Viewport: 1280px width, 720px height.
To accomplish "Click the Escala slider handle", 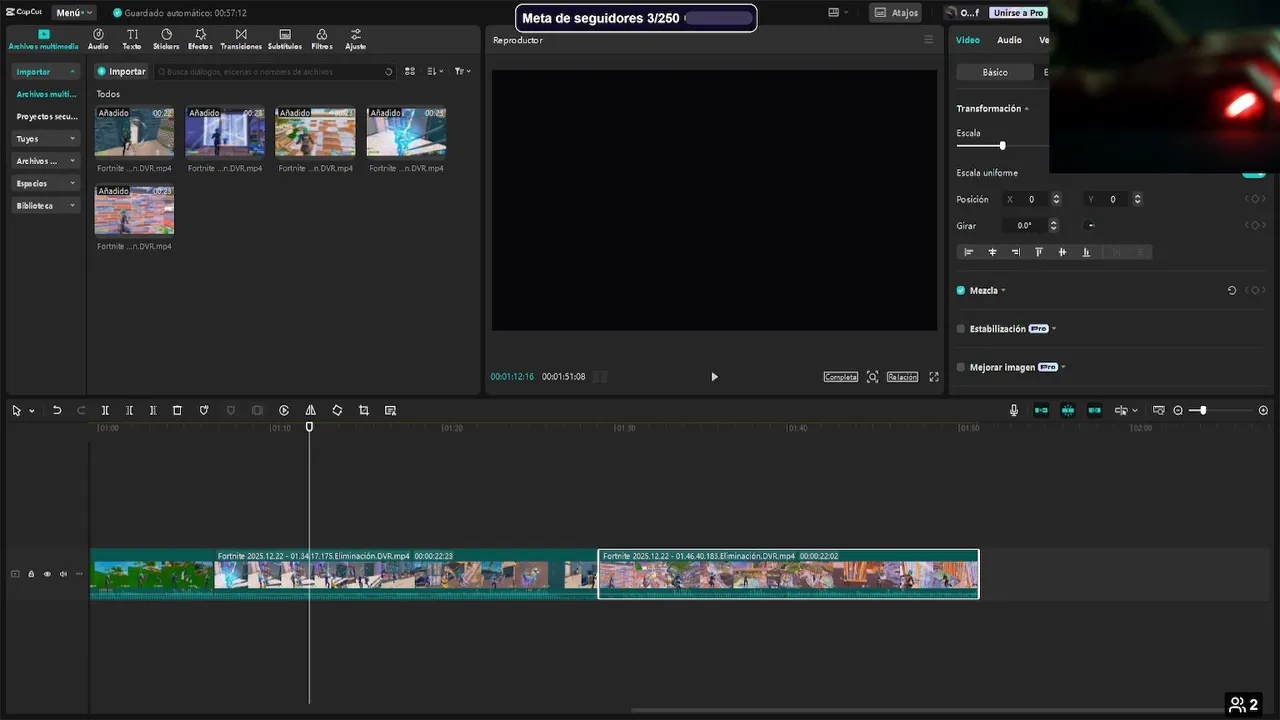I will click(x=1002, y=146).
